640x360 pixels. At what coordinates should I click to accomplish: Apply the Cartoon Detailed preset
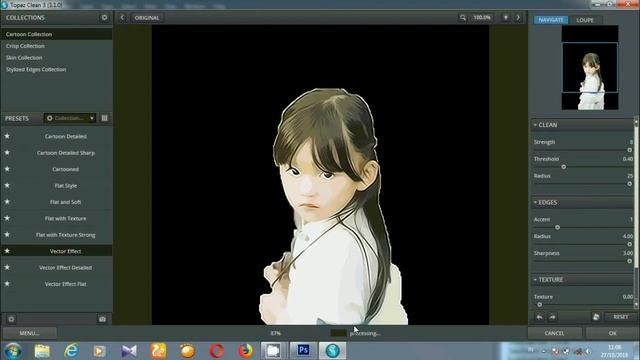[66, 136]
